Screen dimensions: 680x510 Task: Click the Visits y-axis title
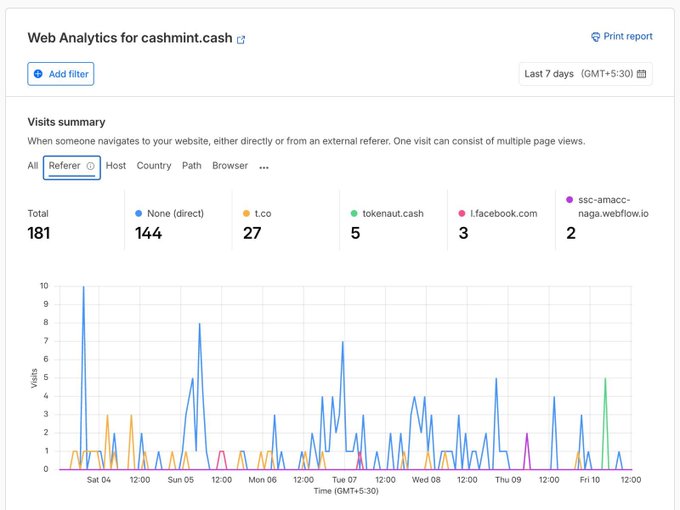click(x=34, y=378)
